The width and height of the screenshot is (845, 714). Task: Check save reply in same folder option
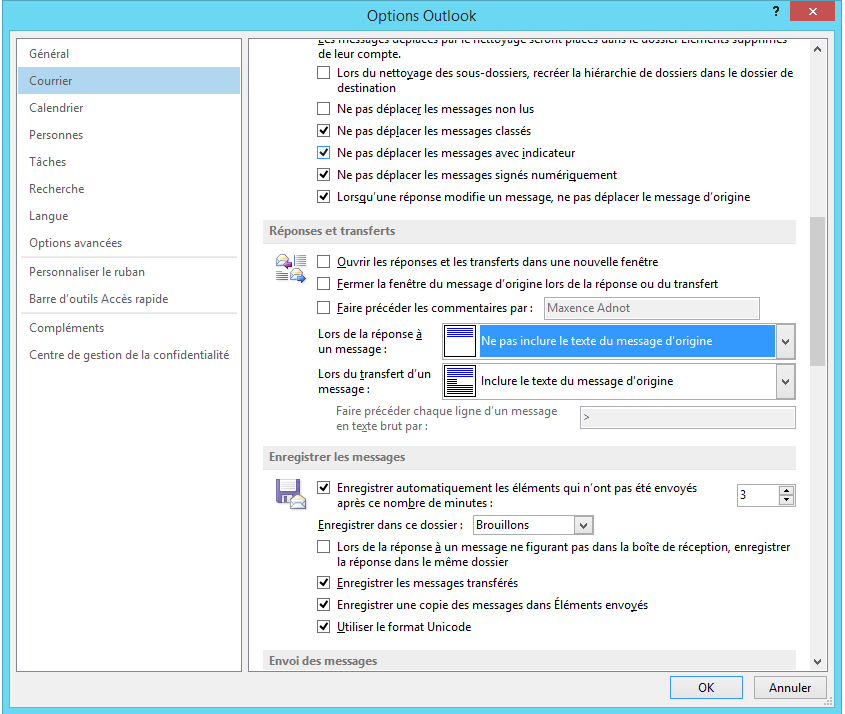[323, 547]
